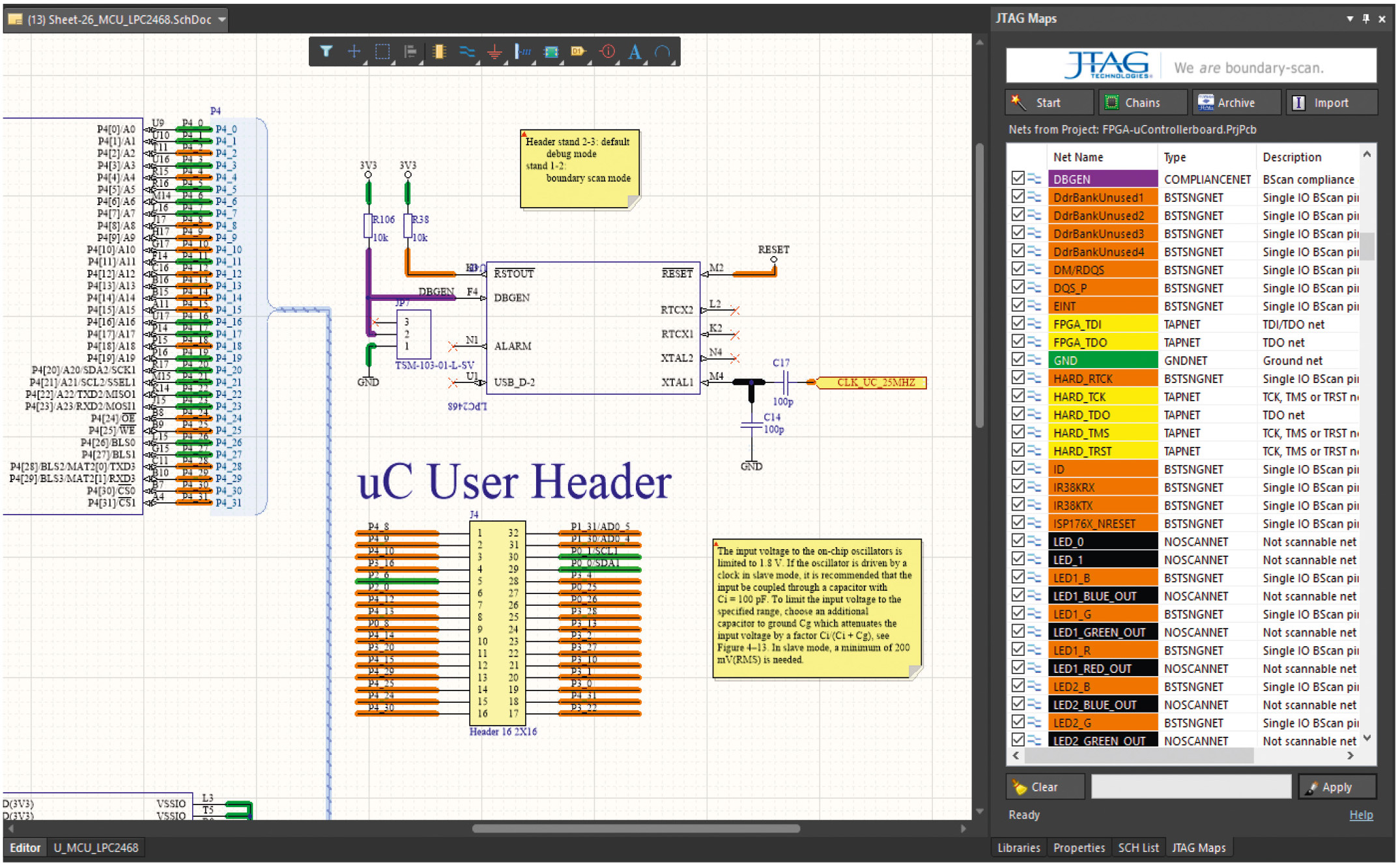Click the Chains button
The image size is (1400, 867).
click(x=1142, y=103)
